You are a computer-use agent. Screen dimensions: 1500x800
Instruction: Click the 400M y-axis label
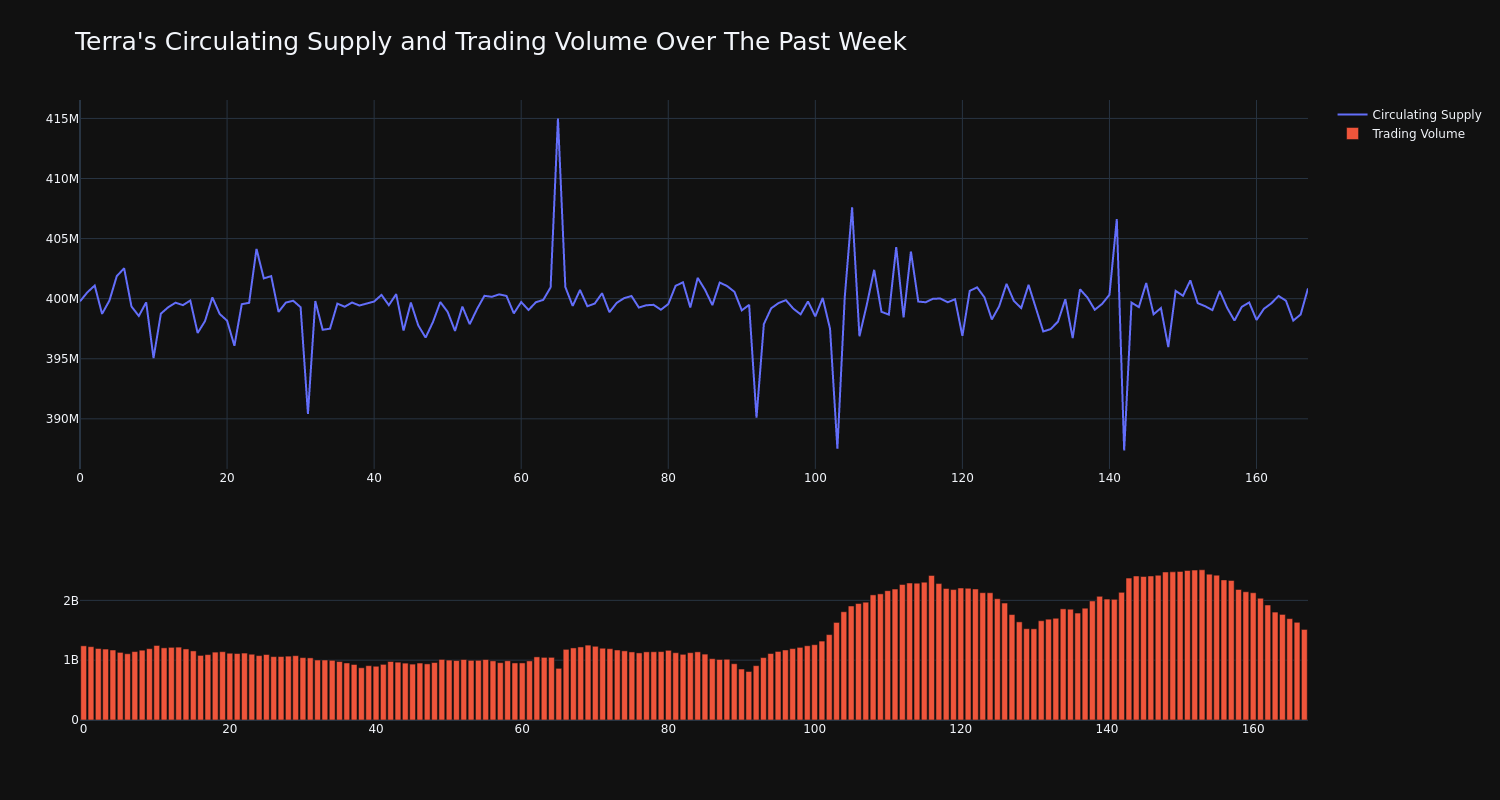(x=62, y=299)
